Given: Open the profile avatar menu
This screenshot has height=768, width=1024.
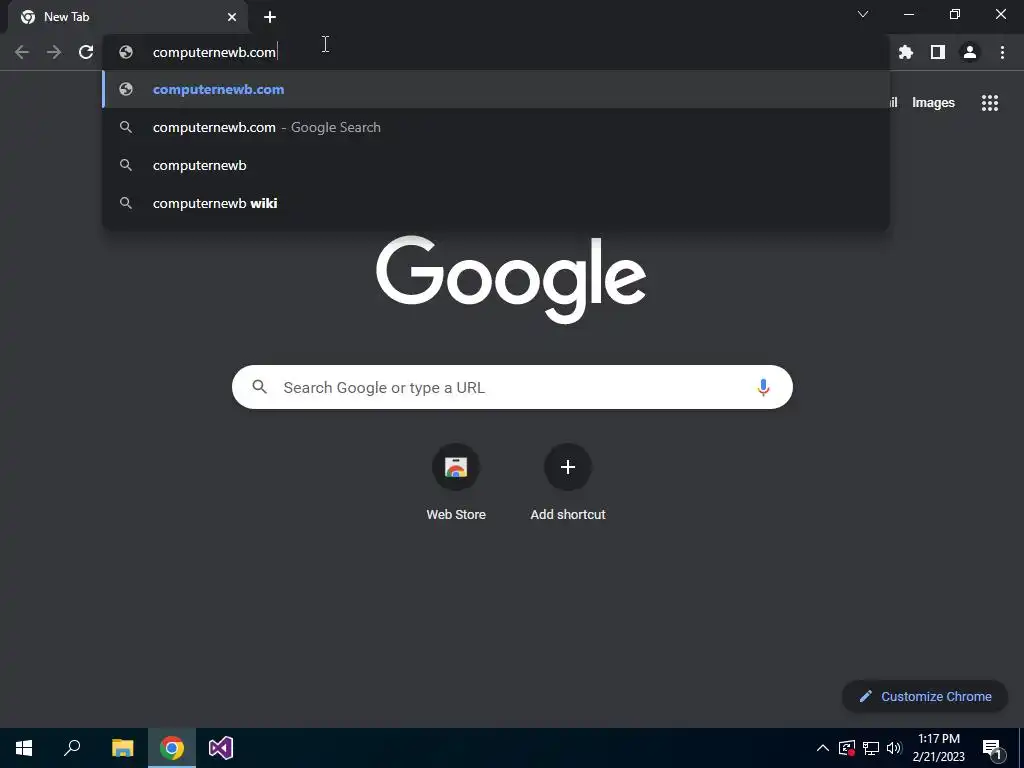Looking at the screenshot, I should (x=970, y=52).
